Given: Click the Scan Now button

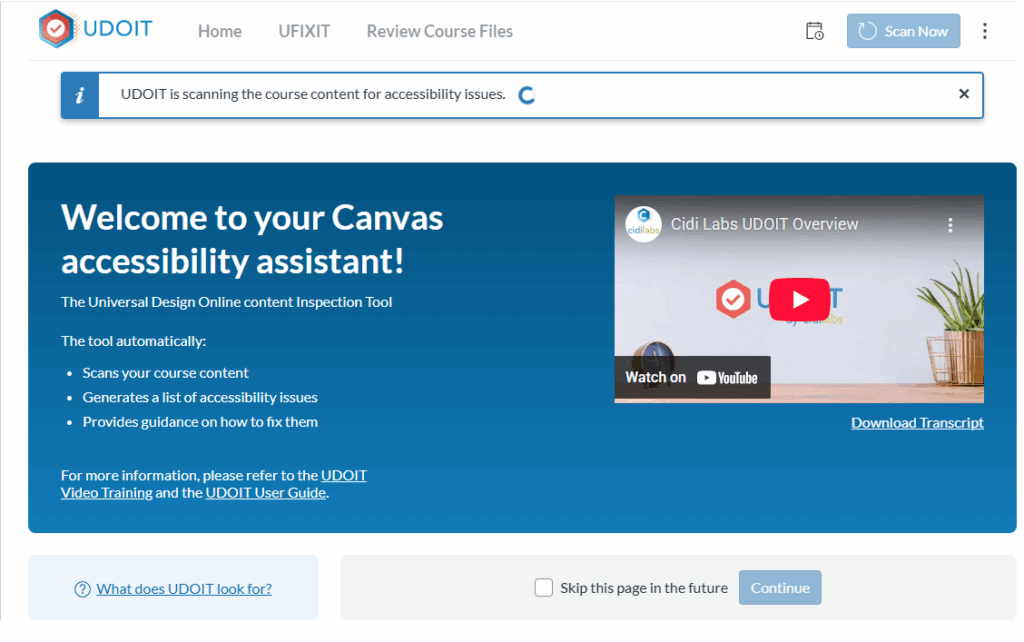Looking at the screenshot, I should point(903,31).
